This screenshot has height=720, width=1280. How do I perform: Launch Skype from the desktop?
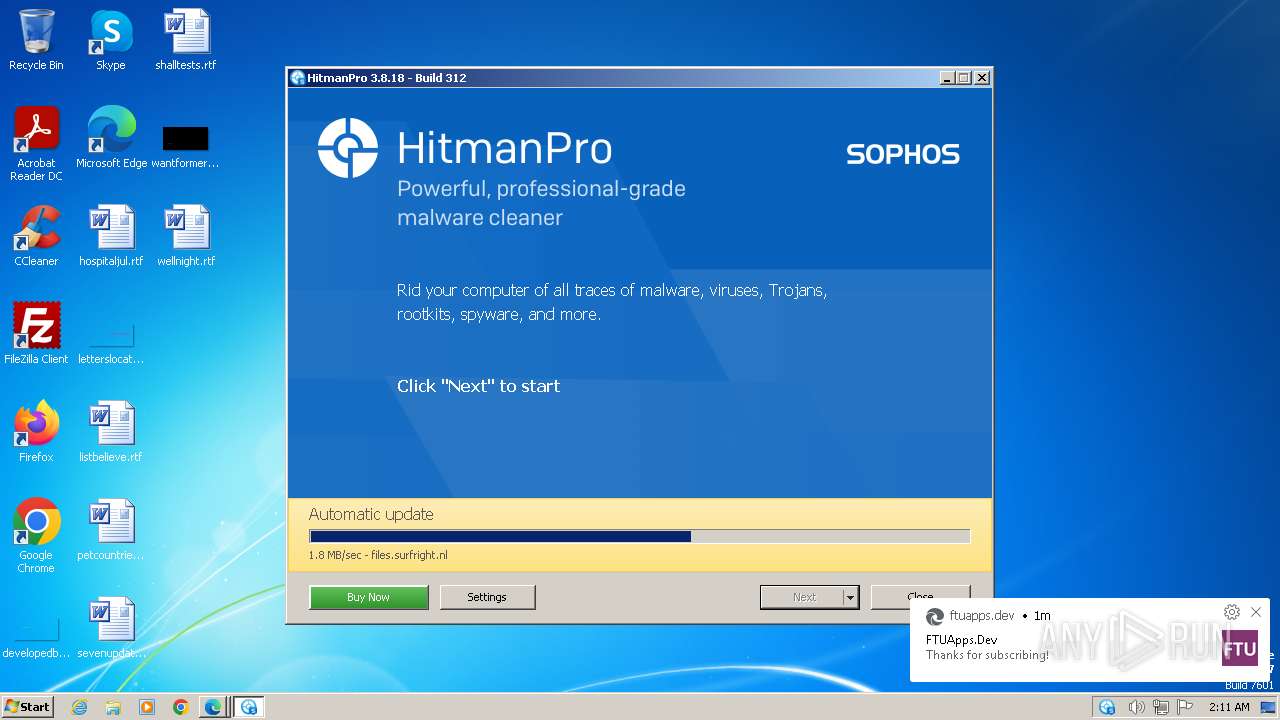111,40
